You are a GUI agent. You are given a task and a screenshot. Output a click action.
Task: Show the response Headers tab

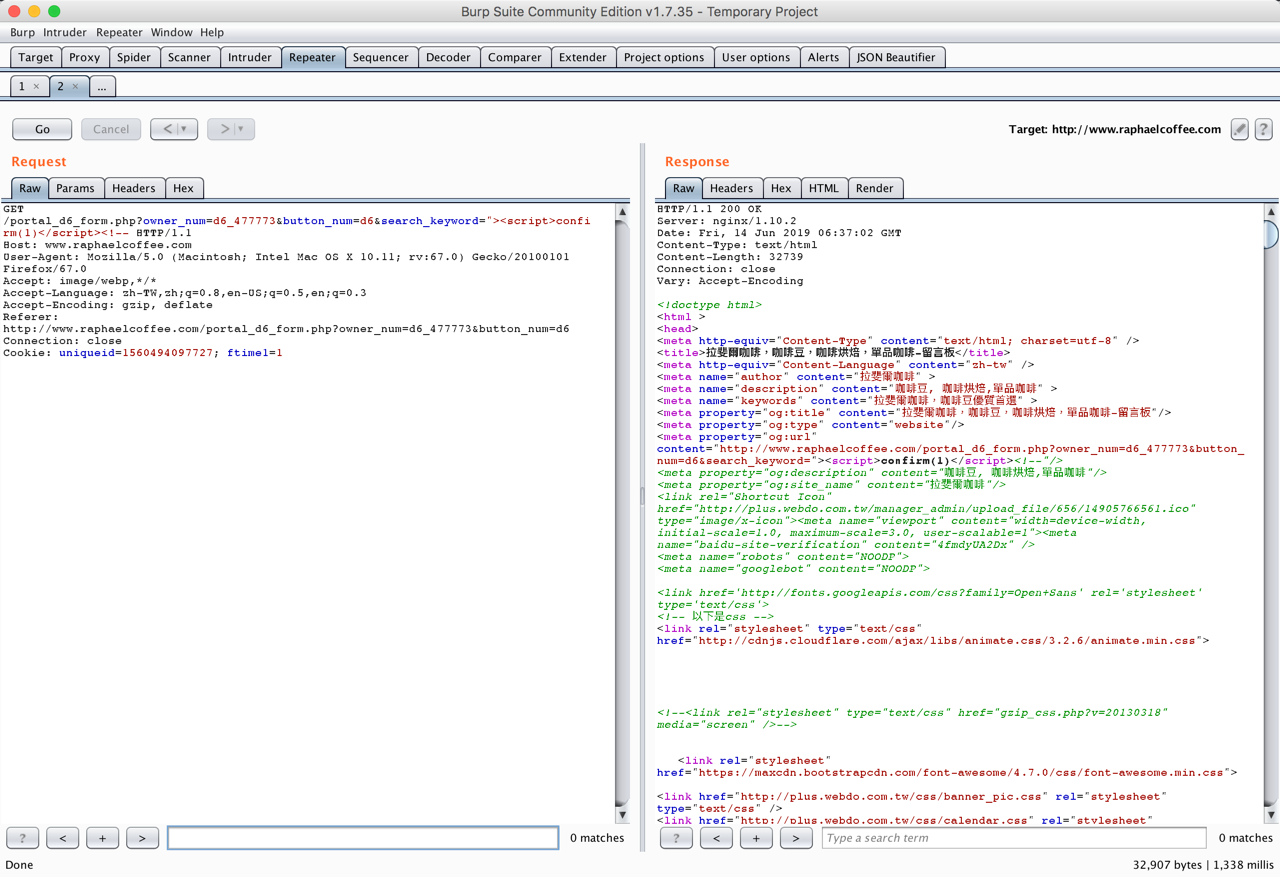click(x=732, y=188)
